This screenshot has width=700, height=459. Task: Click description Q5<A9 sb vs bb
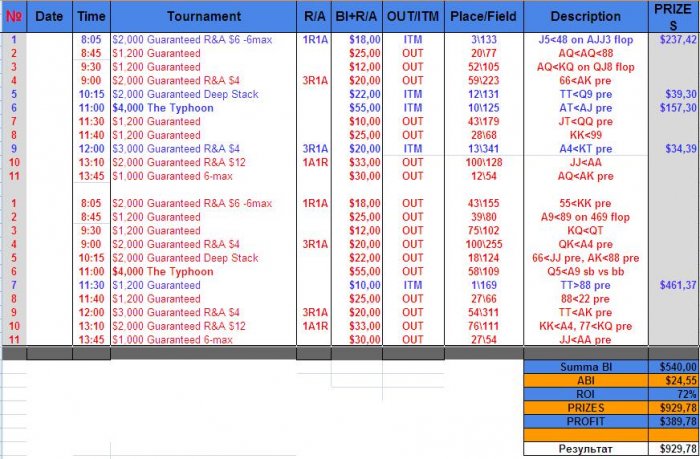586,271
